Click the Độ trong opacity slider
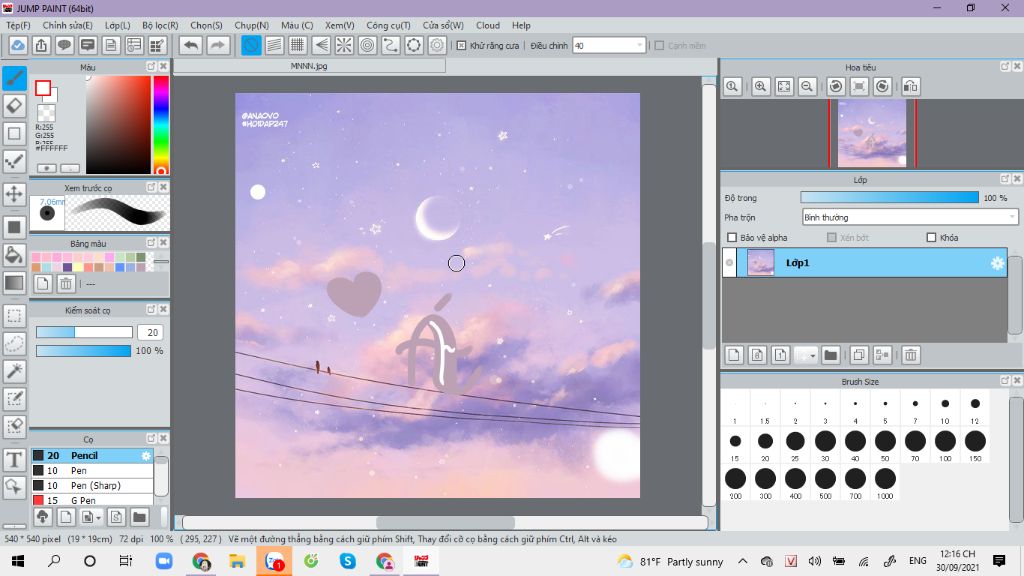The width and height of the screenshot is (1024, 576). (x=889, y=197)
